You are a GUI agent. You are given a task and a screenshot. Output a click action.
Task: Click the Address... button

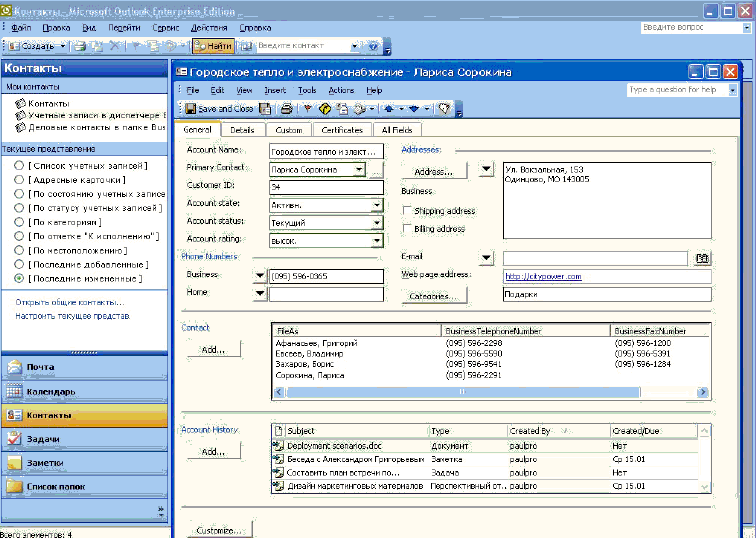coord(434,172)
